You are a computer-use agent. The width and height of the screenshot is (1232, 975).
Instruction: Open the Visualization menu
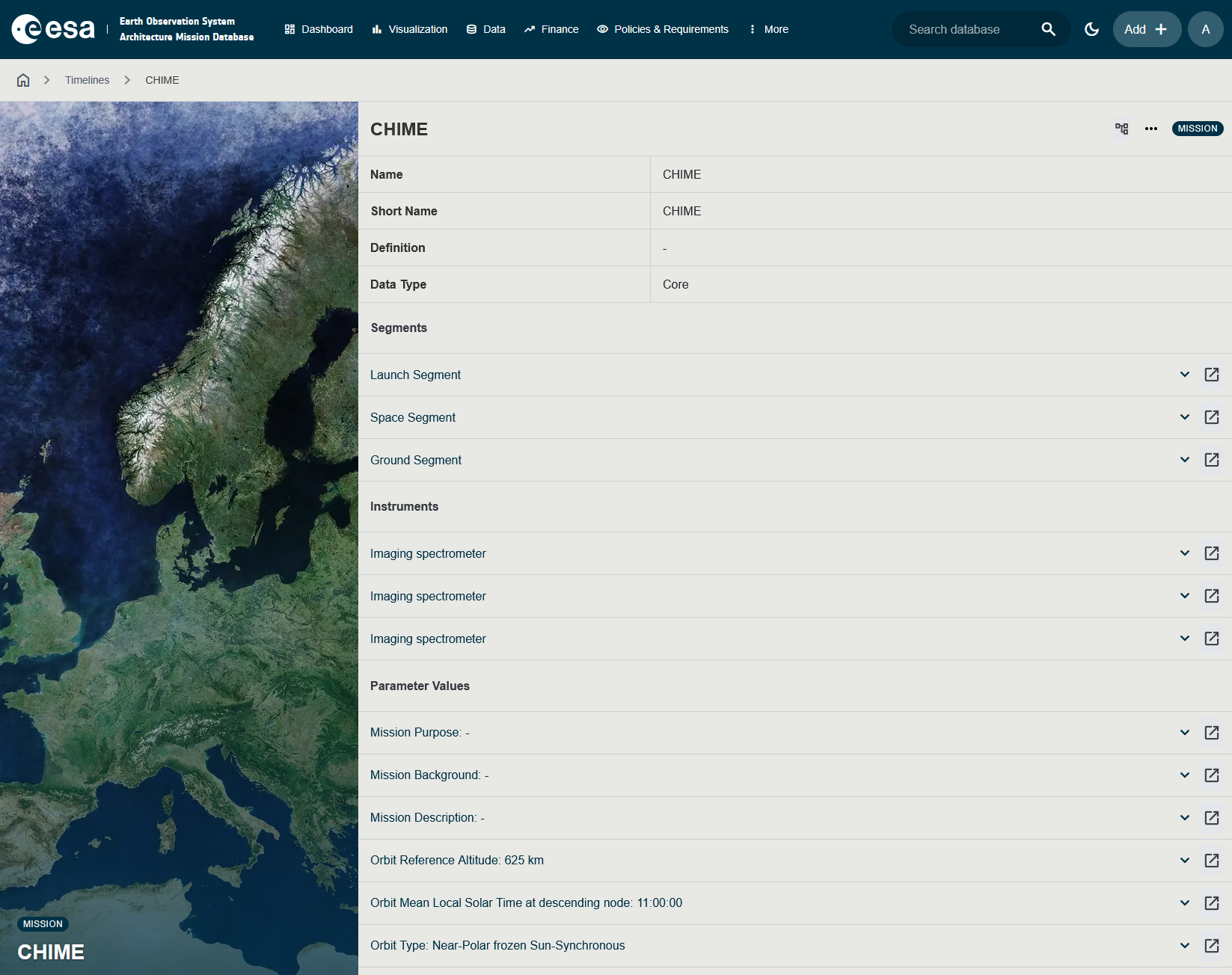click(x=410, y=29)
